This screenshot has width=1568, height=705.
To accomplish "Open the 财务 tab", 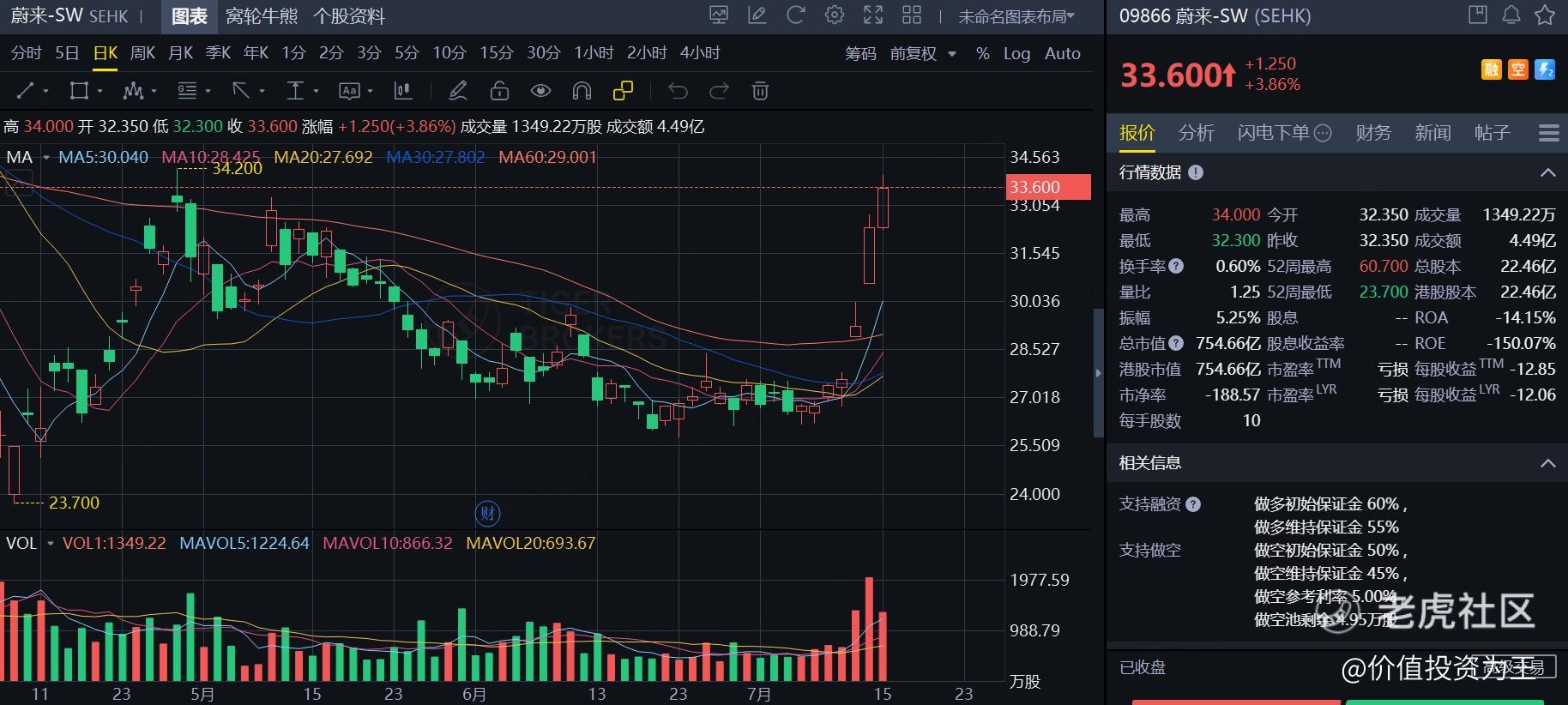I will click(x=1373, y=133).
